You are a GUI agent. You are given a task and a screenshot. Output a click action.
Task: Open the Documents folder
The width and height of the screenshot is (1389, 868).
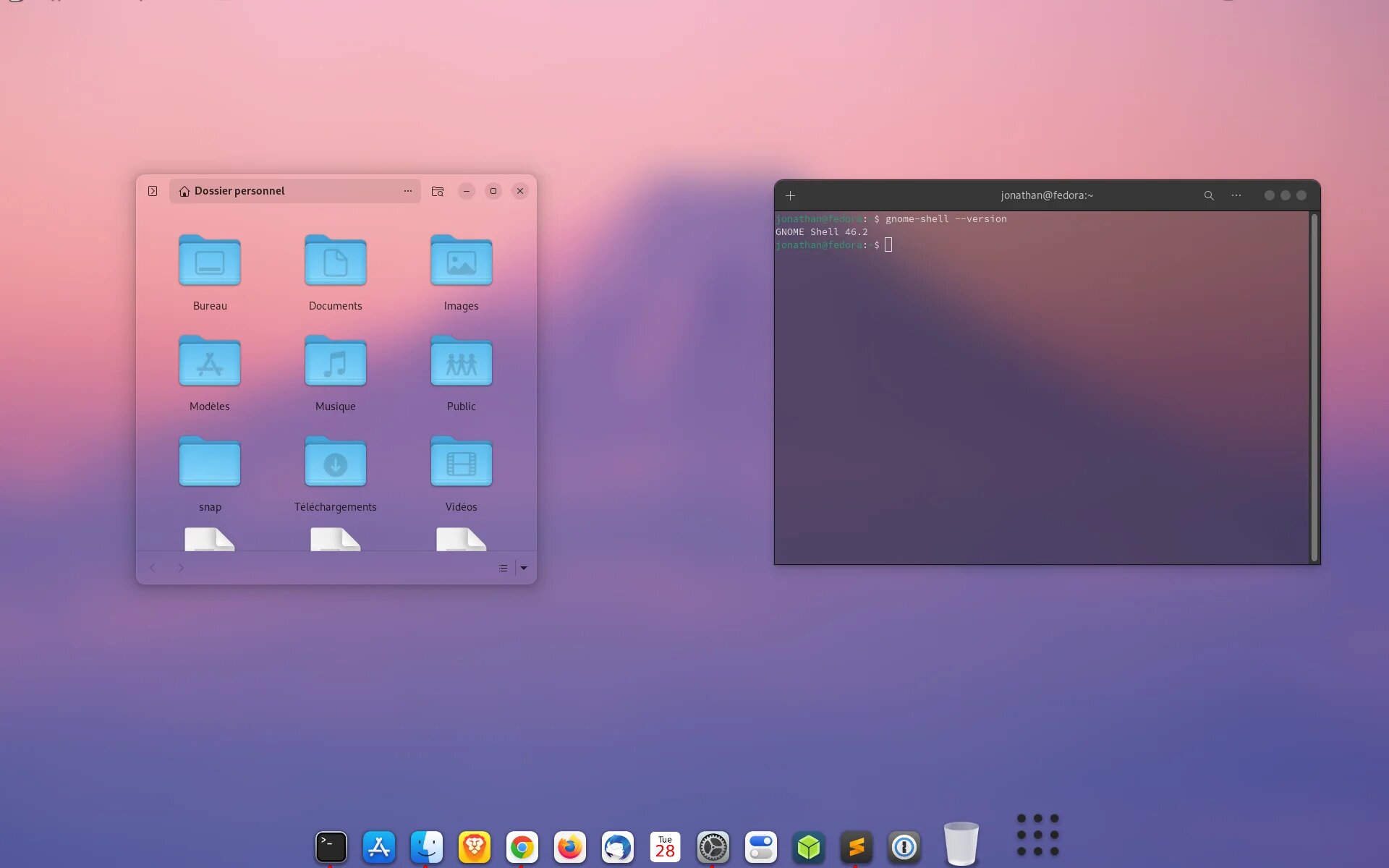pos(335,262)
